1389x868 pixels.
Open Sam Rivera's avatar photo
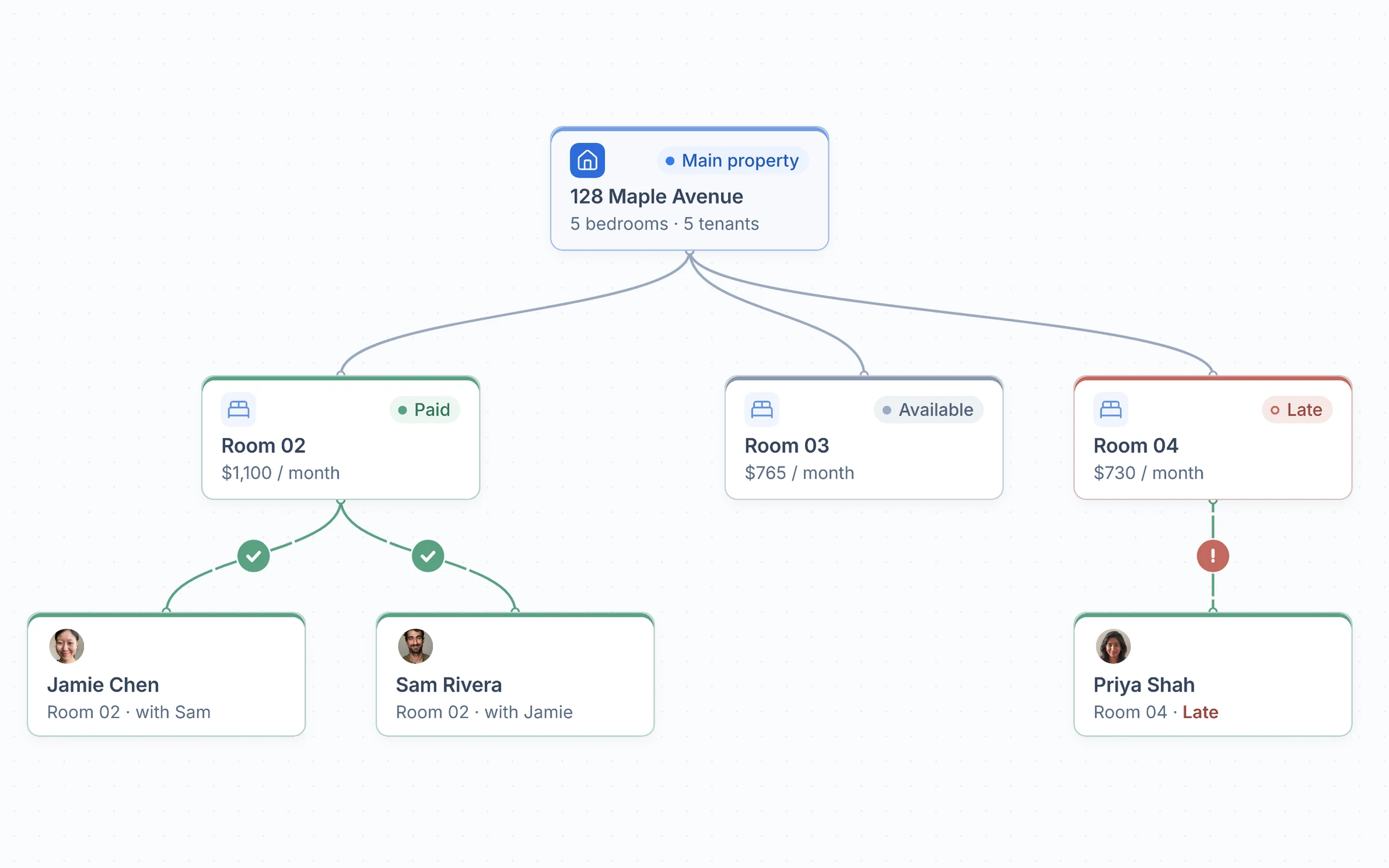[x=416, y=646]
